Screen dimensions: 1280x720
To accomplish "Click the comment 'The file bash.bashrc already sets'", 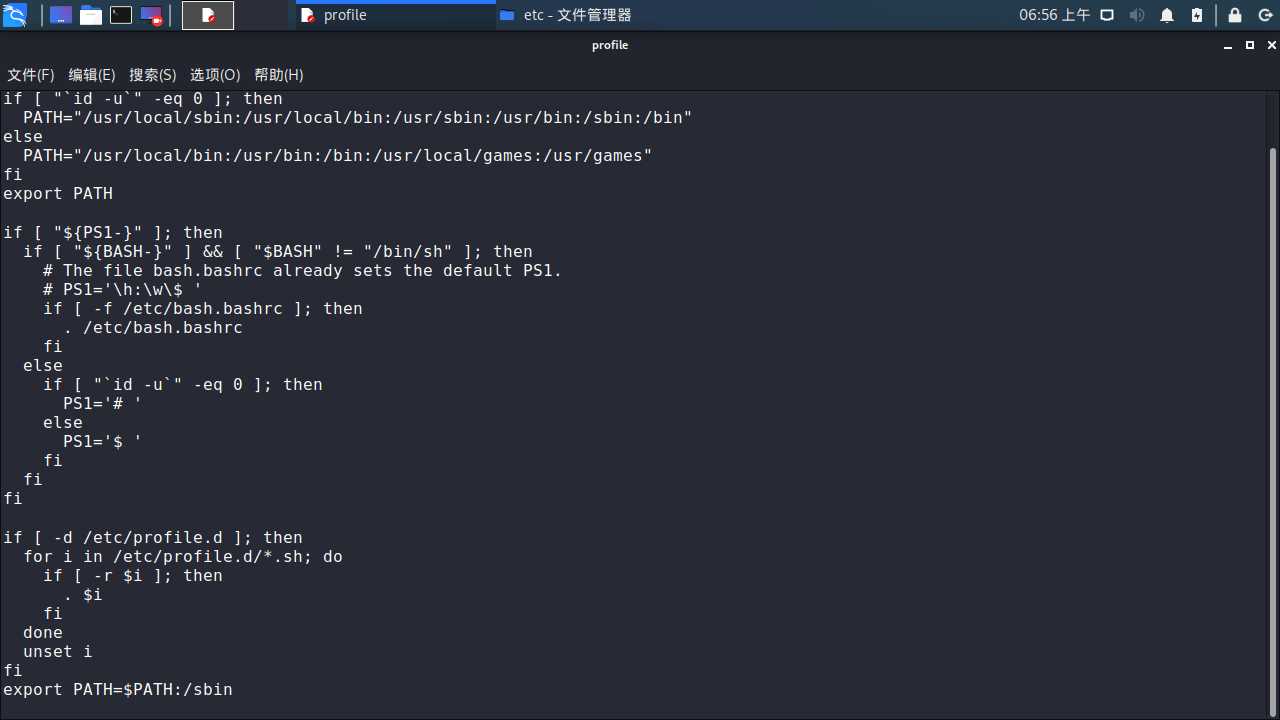I will 303,270.
